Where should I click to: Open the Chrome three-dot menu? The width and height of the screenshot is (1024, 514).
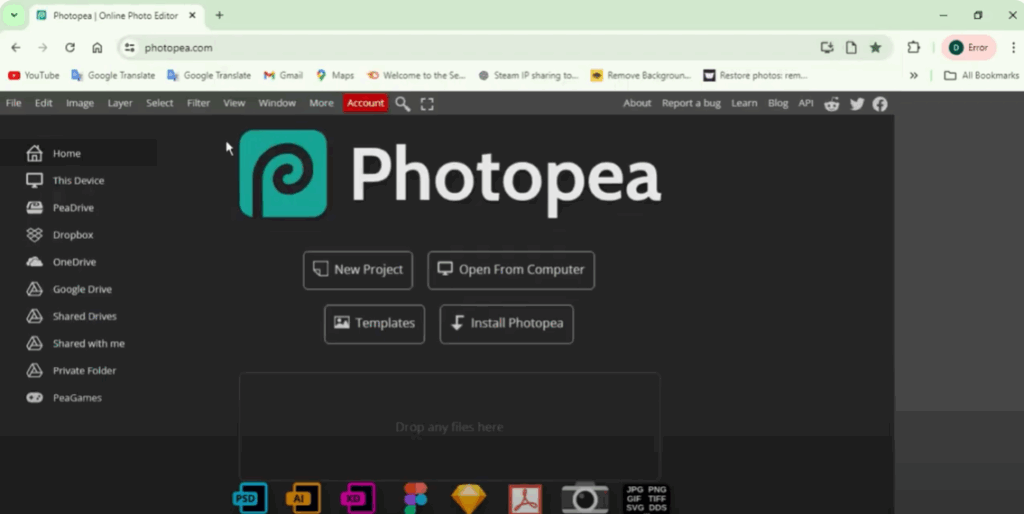[1013, 48]
